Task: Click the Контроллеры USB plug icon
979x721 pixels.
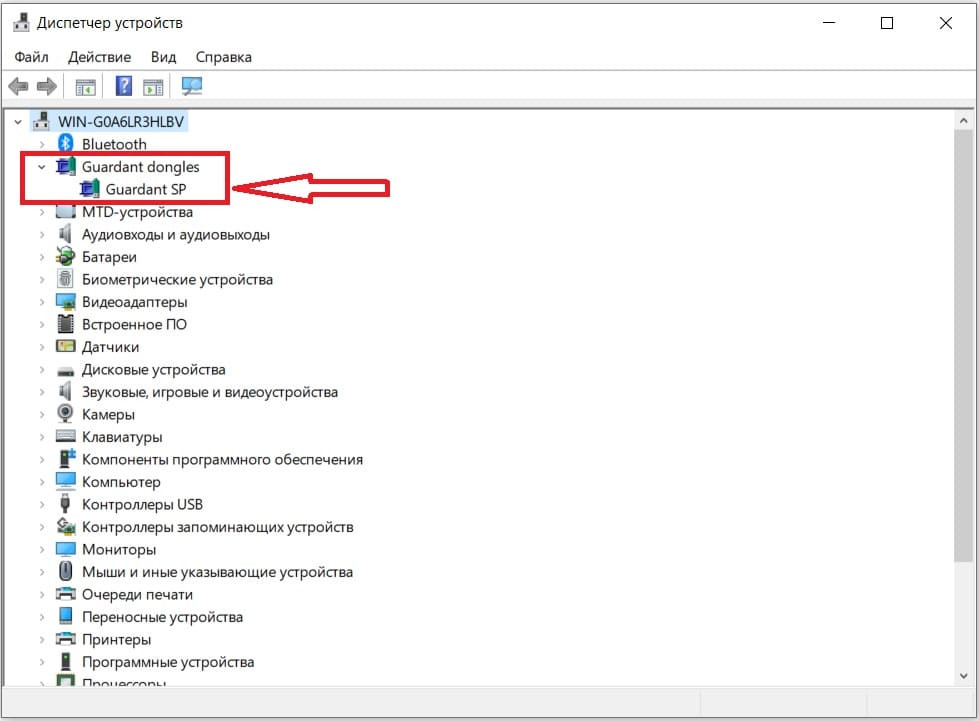Action: point(66,504)
